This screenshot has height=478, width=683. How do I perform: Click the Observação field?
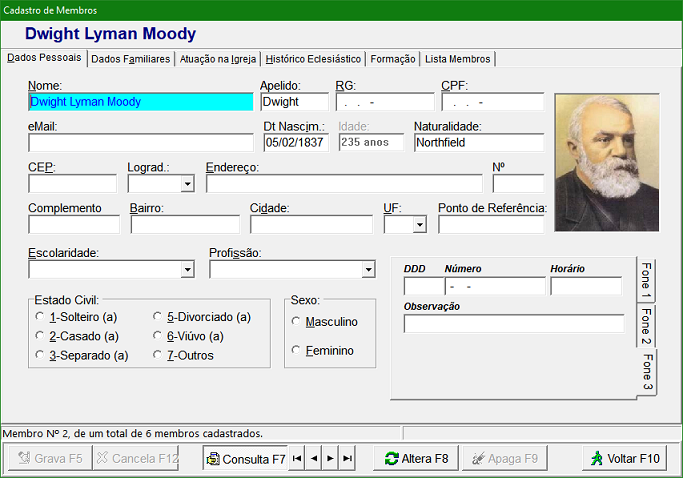coord(514,323)
